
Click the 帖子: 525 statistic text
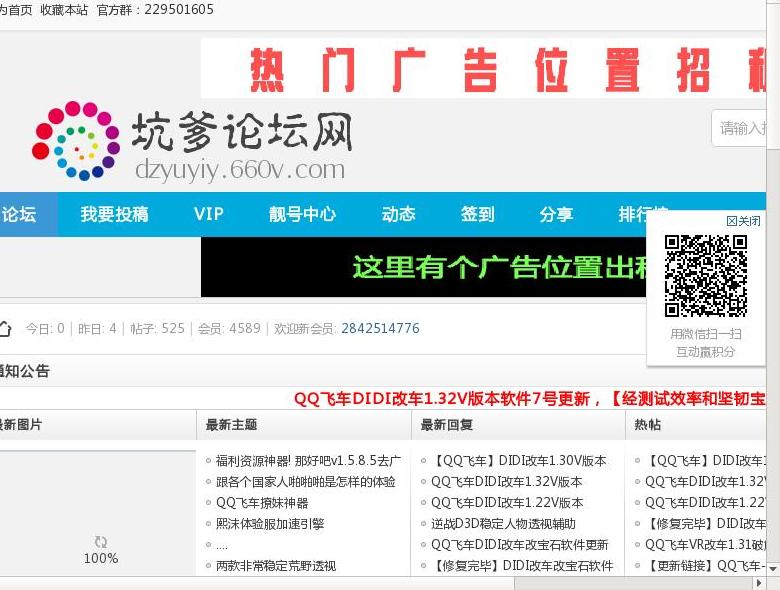[x=157, y=328]
